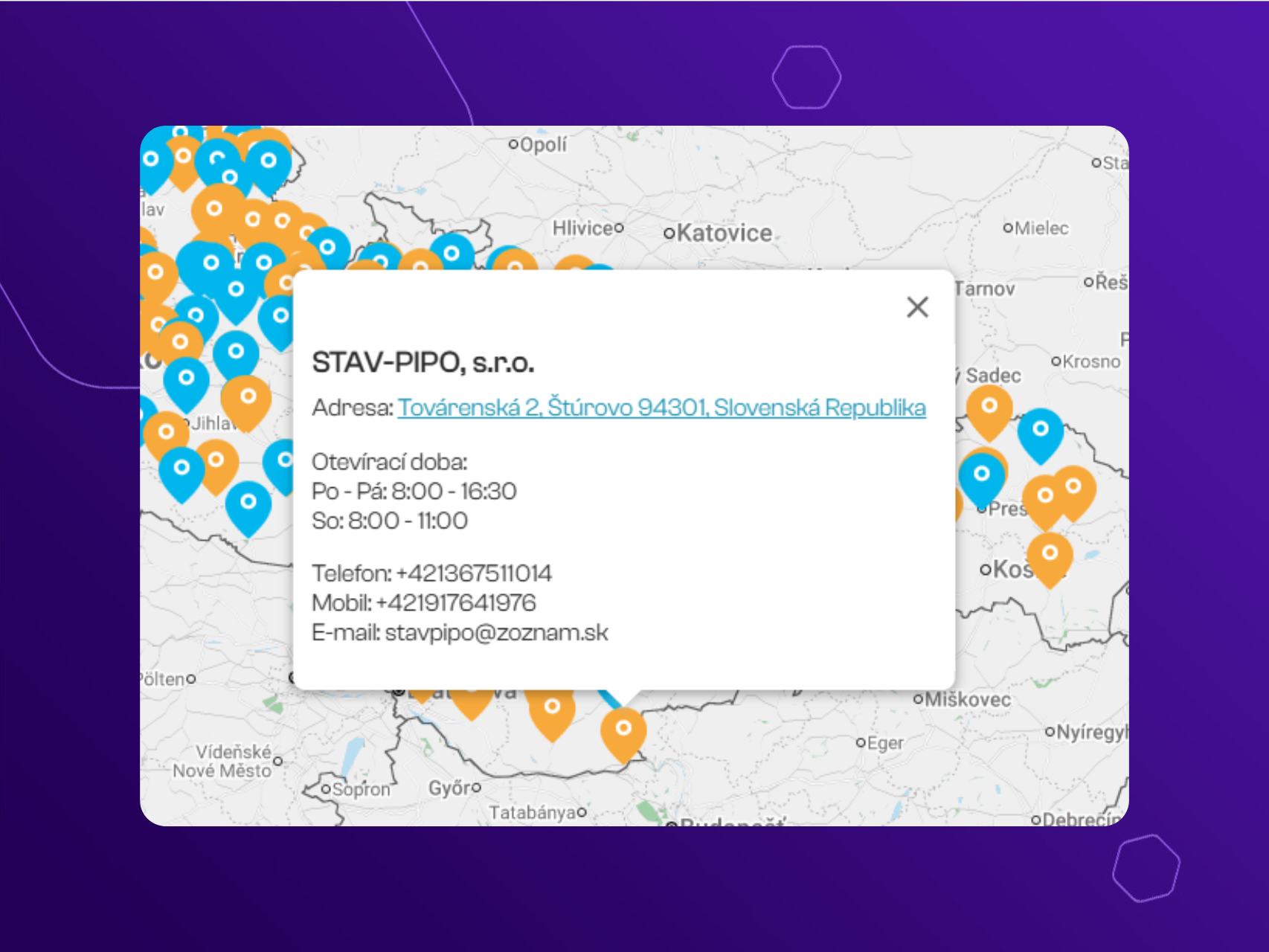Click the Opolí map label
The width and height of the screenshot is (1269, 952).
point(542,144)
